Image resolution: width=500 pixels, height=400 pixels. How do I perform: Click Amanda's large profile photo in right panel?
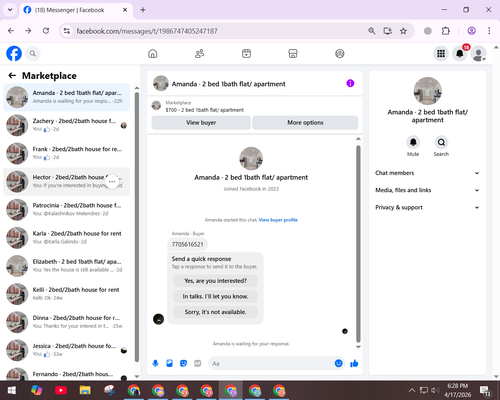(x=428, y=91)
